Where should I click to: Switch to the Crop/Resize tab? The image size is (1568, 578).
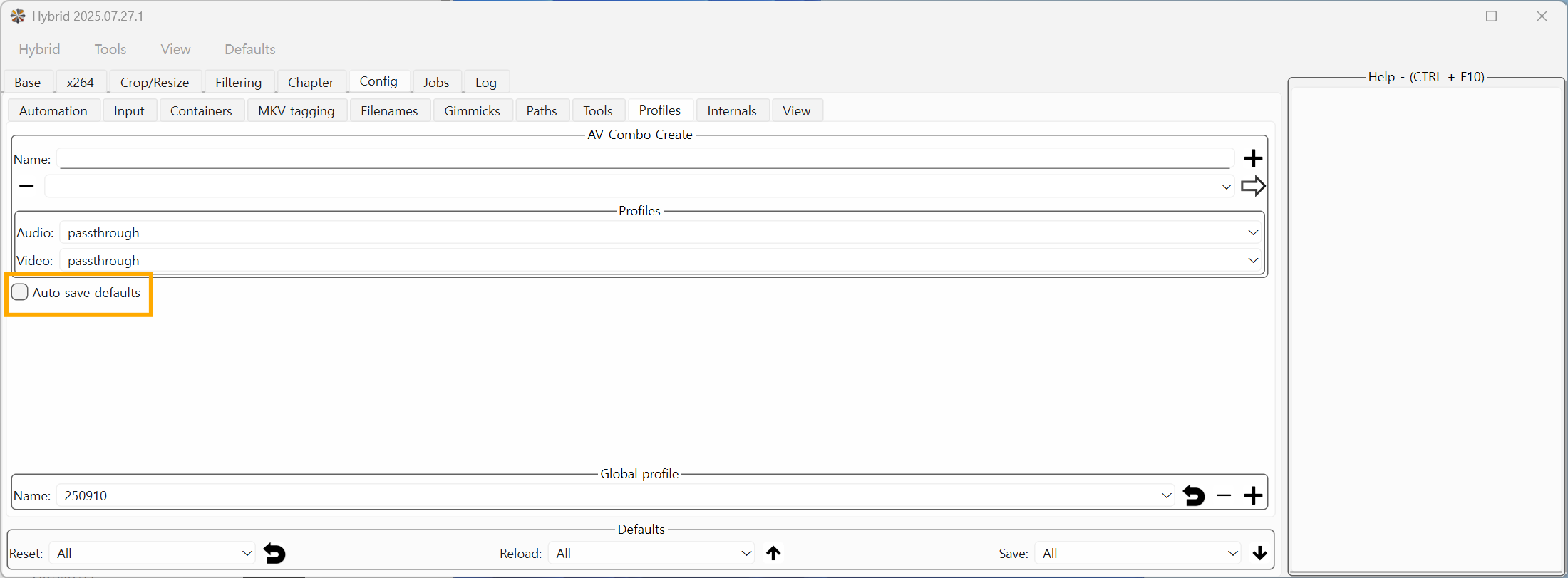155,82
